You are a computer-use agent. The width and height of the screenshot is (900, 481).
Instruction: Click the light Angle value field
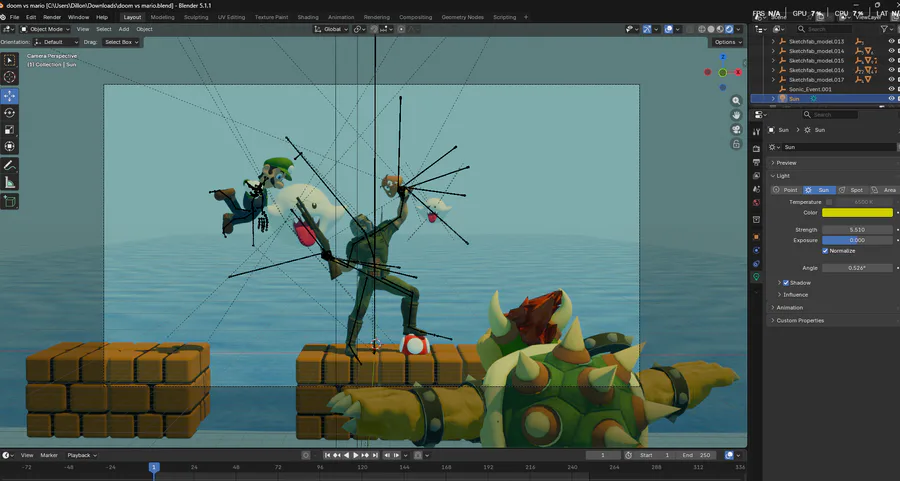click(x=858, y=268)
